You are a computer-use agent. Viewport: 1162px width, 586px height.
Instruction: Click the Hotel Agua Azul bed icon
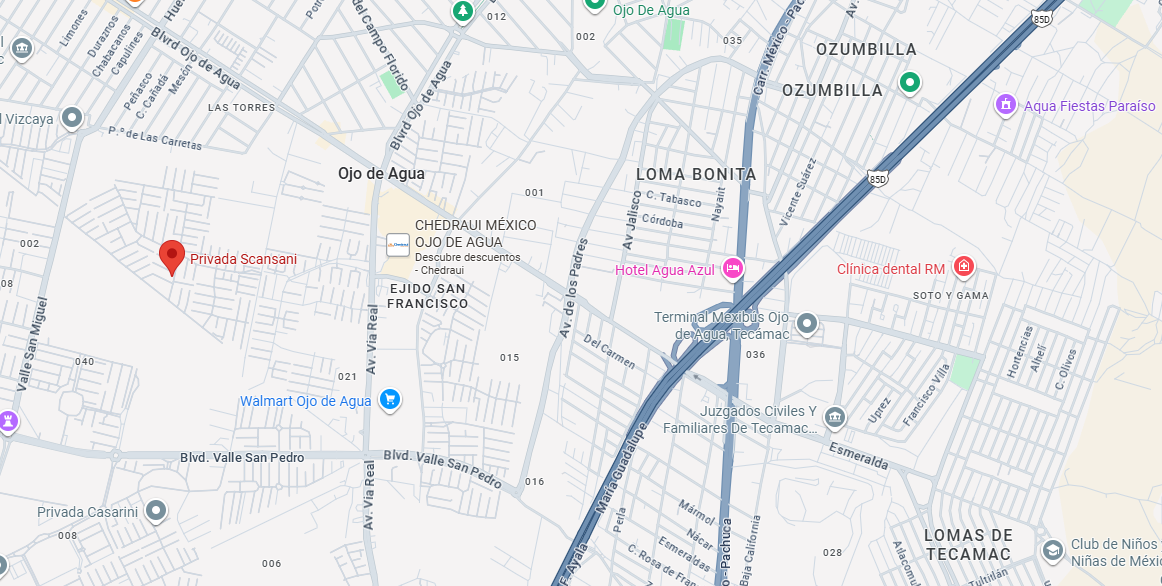pos(733,267)
